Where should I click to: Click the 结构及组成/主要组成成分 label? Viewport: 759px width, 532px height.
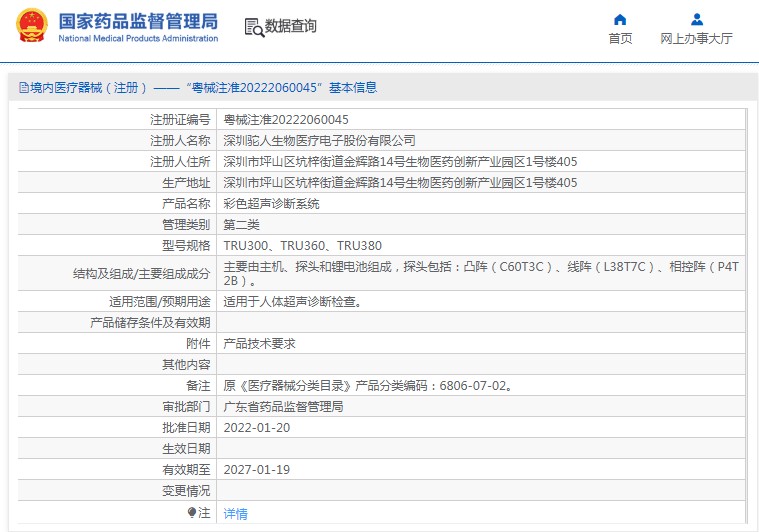pos(141,274)
